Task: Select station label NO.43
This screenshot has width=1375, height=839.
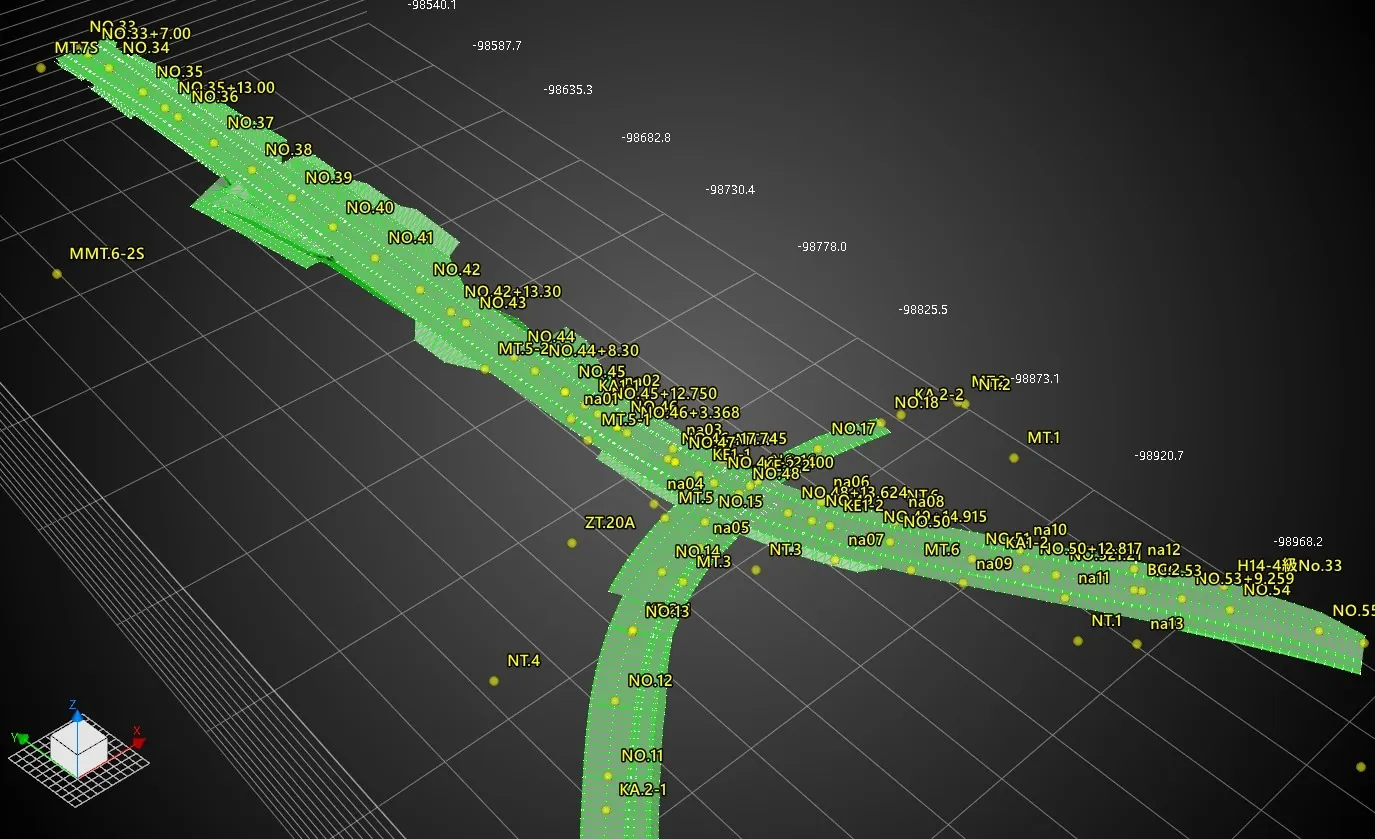Action: point(503,303)
